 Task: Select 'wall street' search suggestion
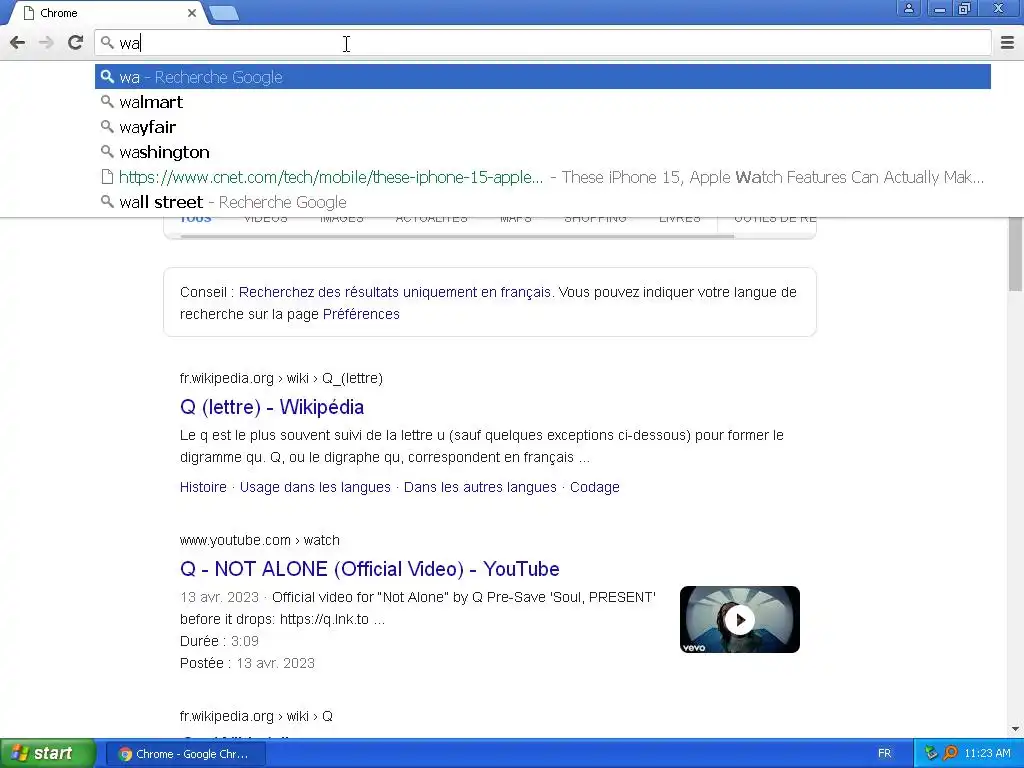[543, 202]
